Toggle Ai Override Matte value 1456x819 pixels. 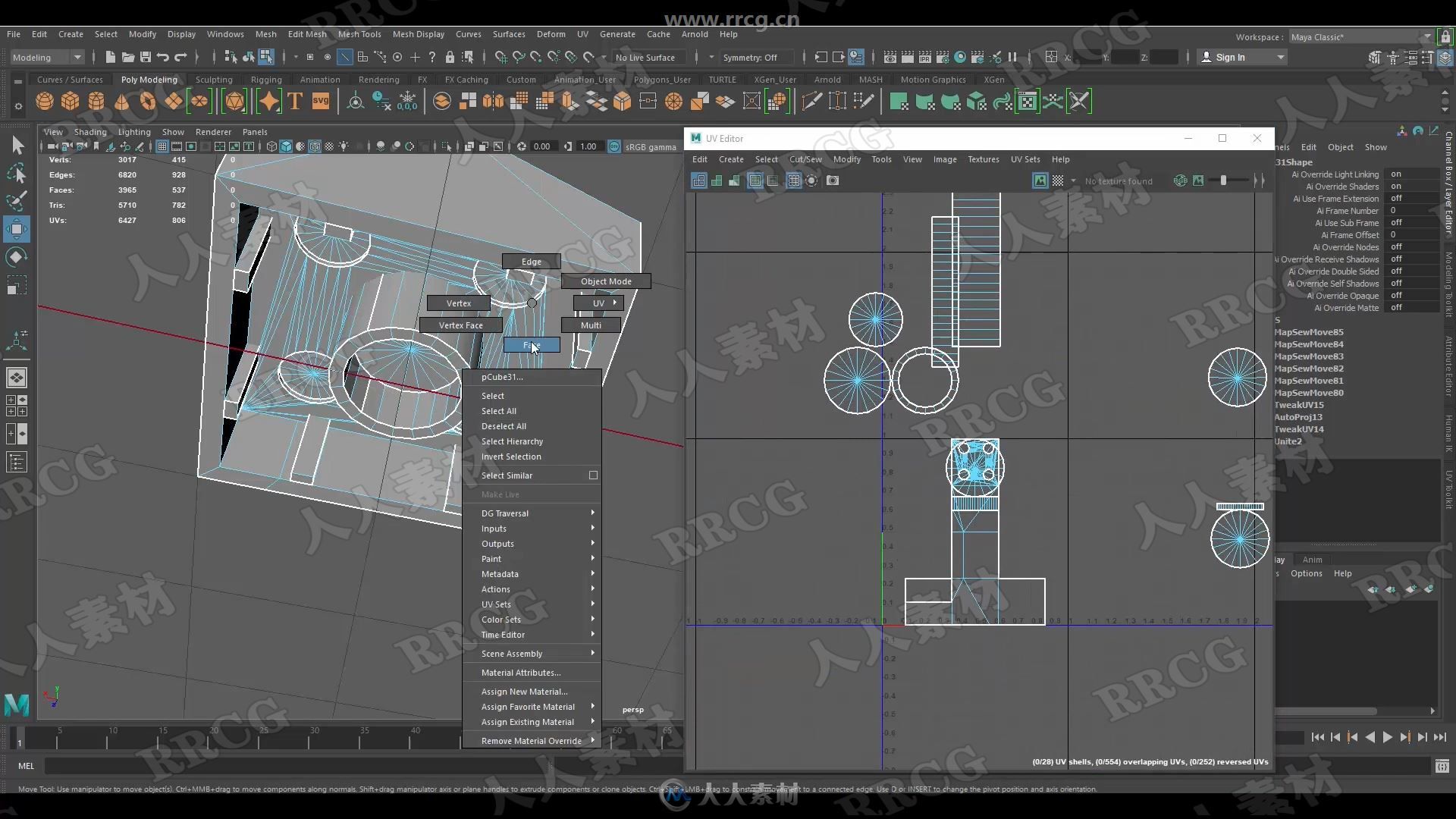pos(1410,308)
